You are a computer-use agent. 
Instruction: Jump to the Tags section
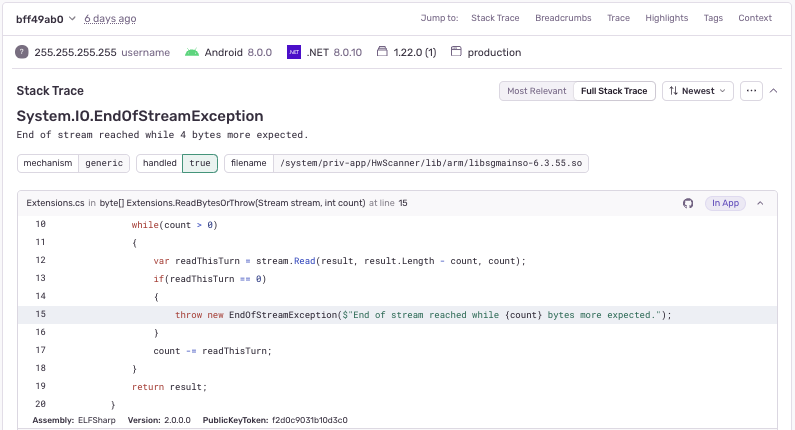(x=713, y=18)
